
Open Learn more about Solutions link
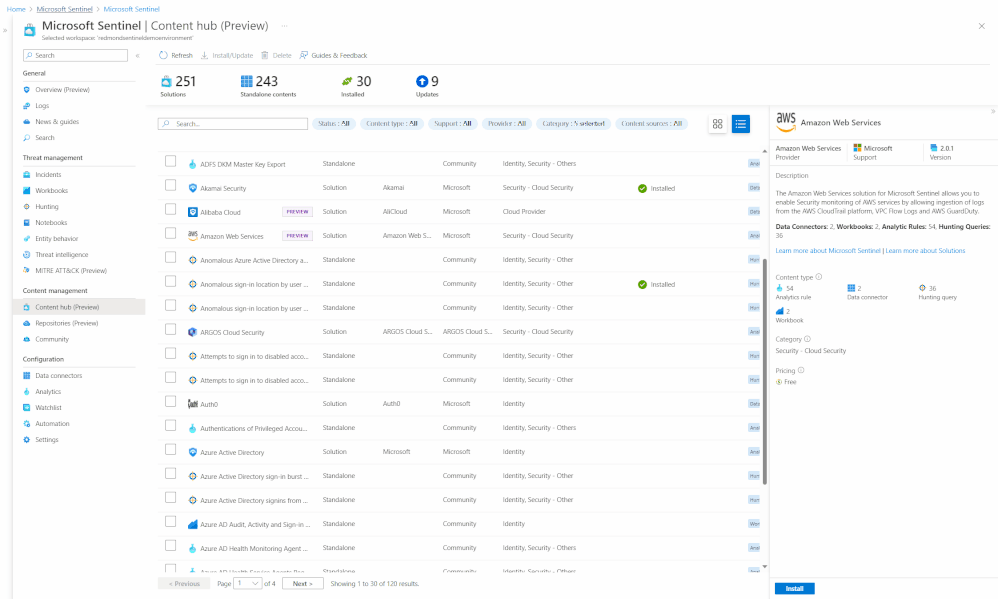pyautogui.click(x=925, y=251)
